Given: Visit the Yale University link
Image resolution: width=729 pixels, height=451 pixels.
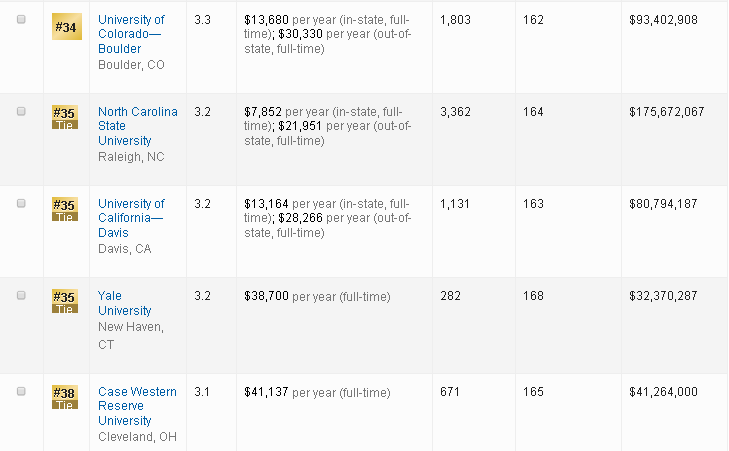Looking at the screenshot, I should click(x=124, y=303).
